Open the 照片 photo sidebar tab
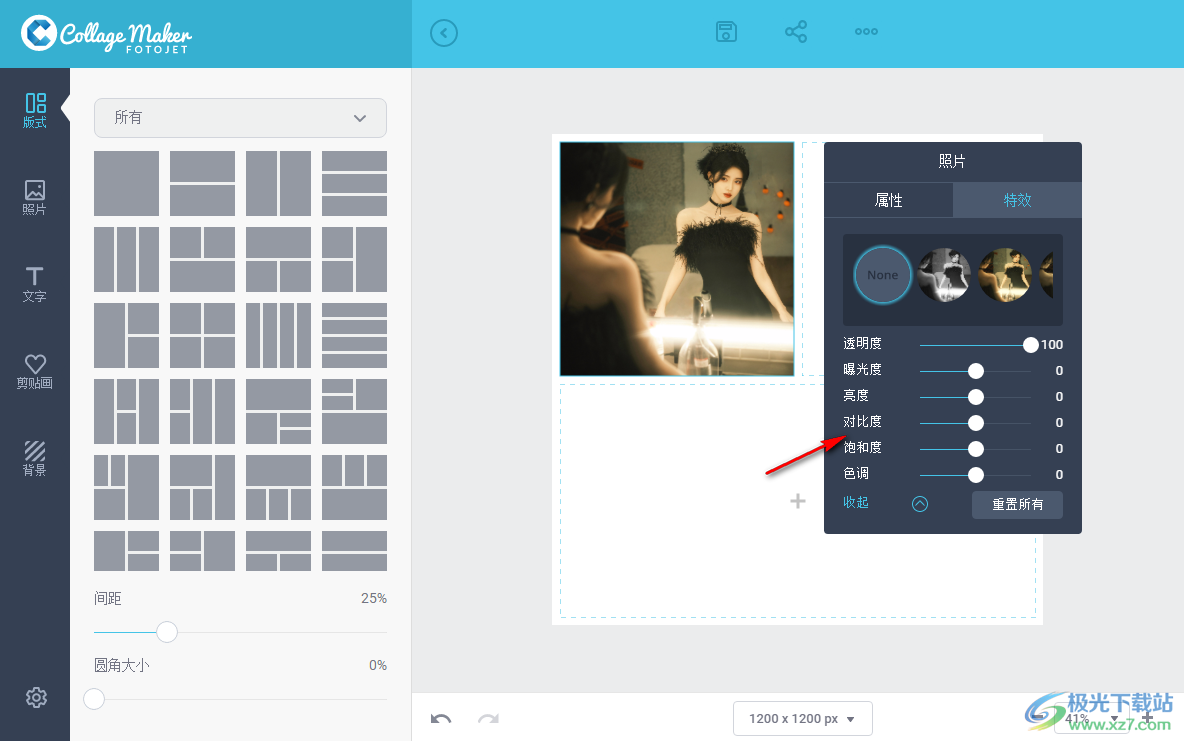 [35, 198]
